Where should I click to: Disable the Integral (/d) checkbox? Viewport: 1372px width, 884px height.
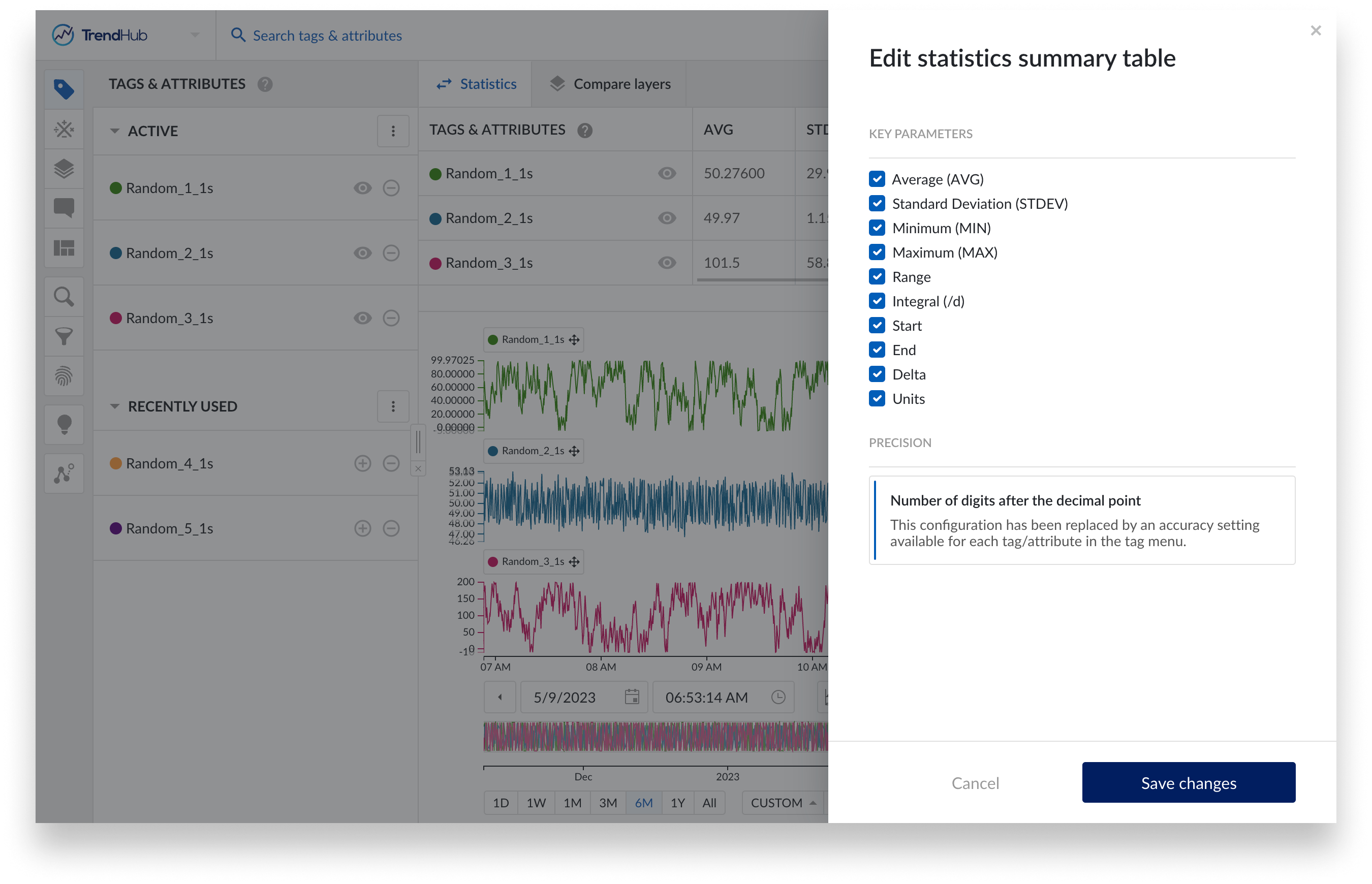coord(877,301)
